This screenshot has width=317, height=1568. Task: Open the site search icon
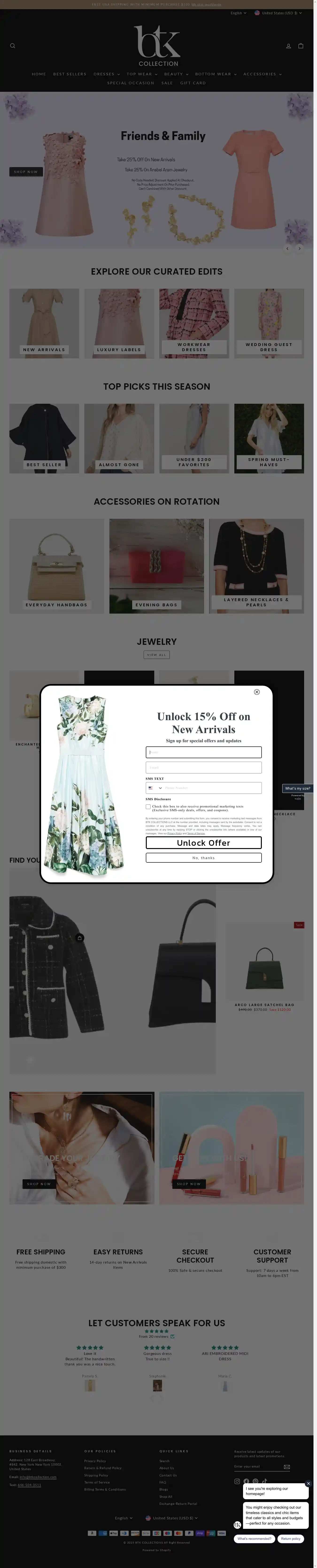tap(13, 46)
